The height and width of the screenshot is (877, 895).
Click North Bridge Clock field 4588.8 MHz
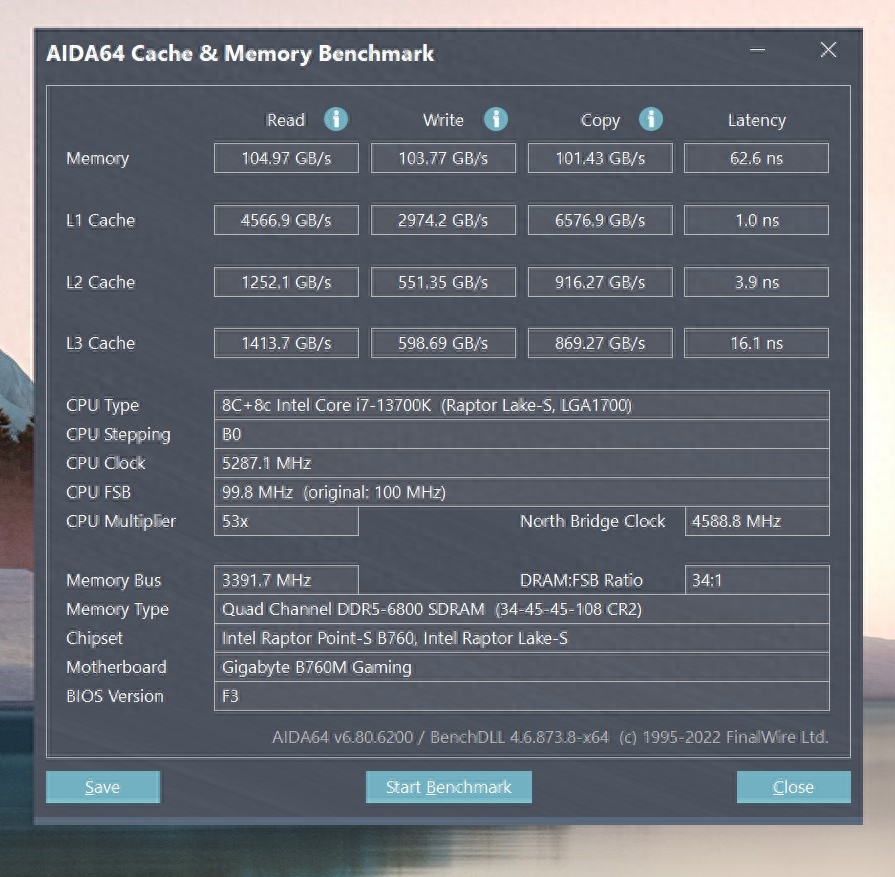[757, 521]
